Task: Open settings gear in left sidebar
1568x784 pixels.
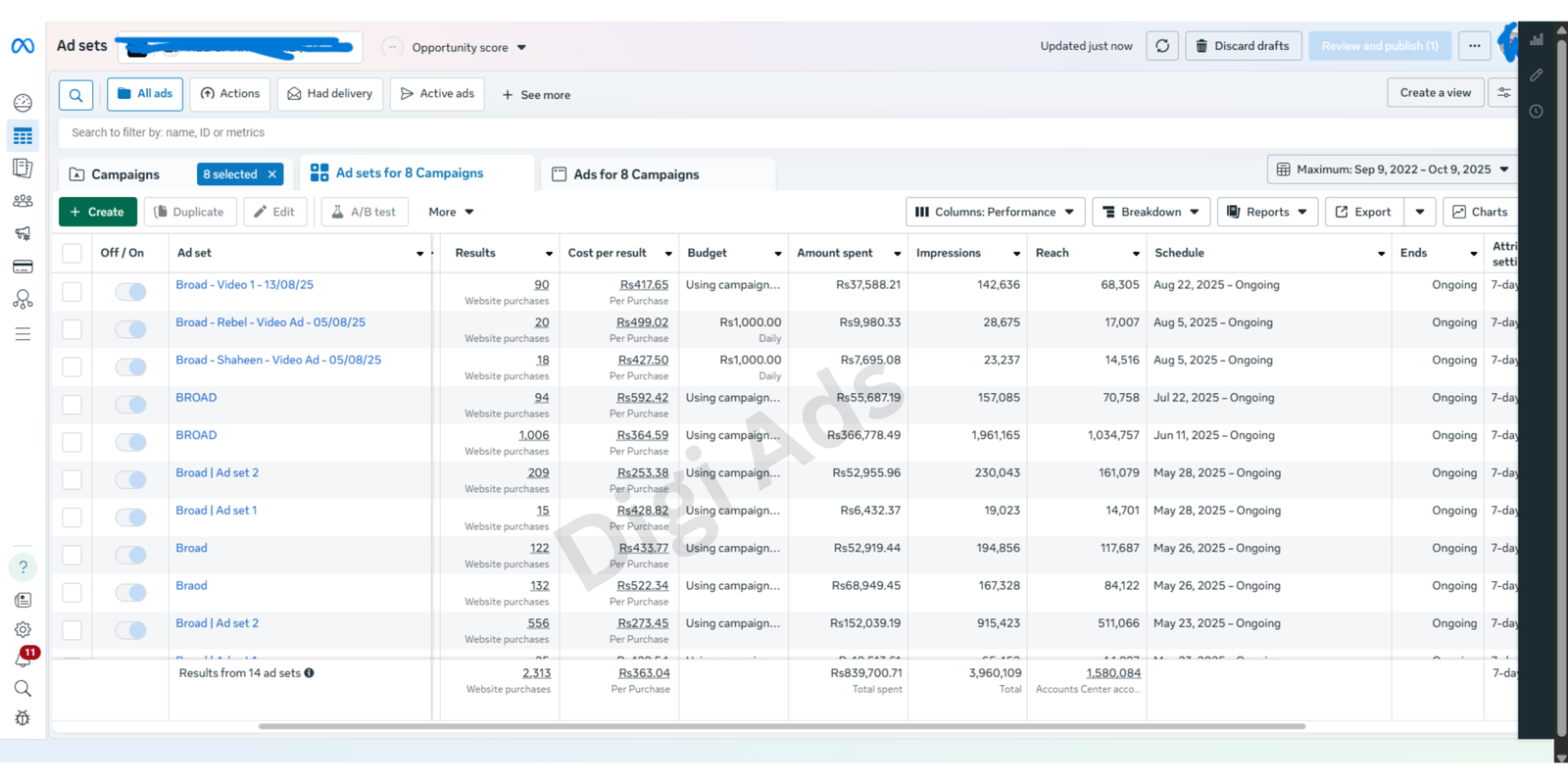Action: coord(23,629)
